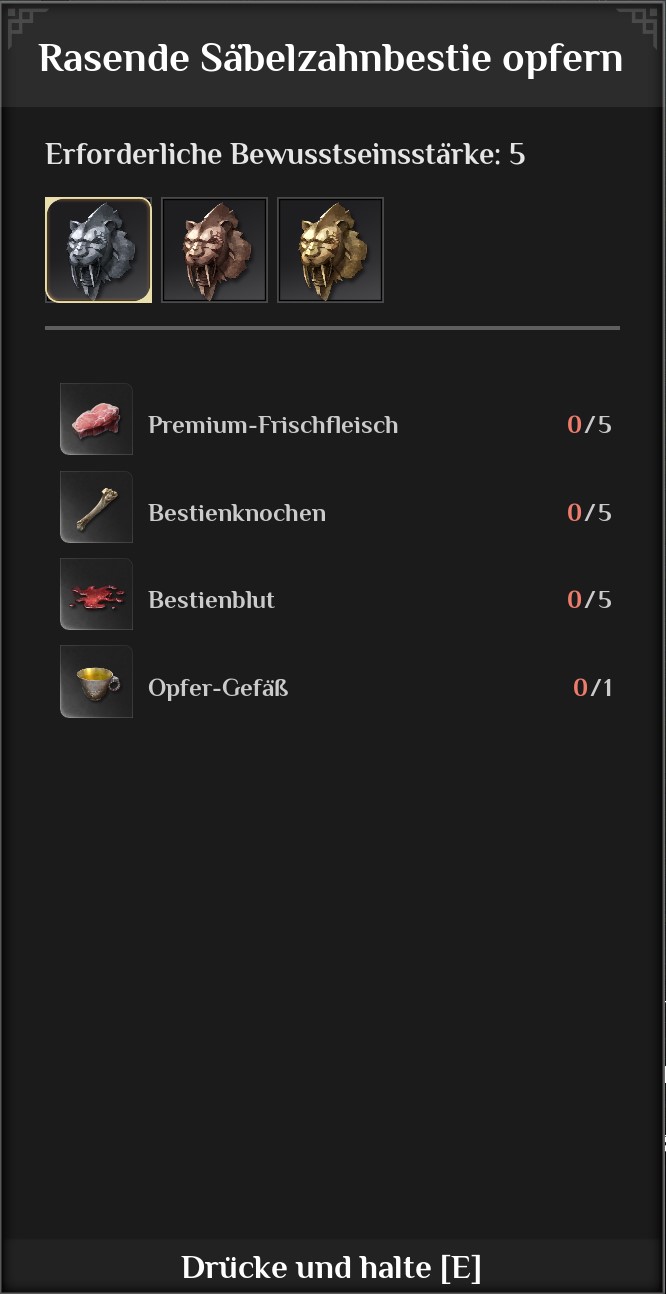Screen dimensions: 666x1294
Task: Click the Bestienknochen bone icon
Action: point(96,507)
